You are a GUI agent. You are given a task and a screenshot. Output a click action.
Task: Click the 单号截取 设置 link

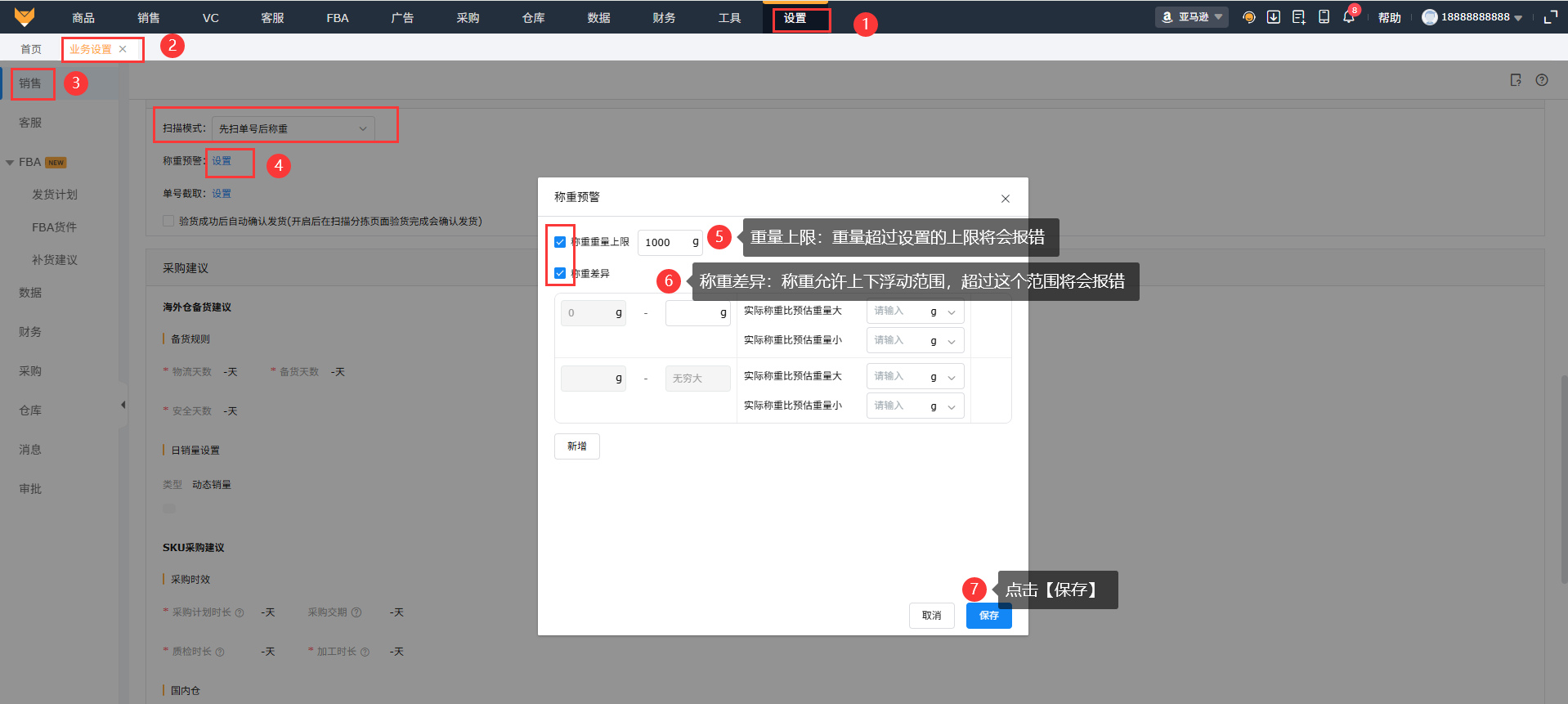tap(222, 194)
